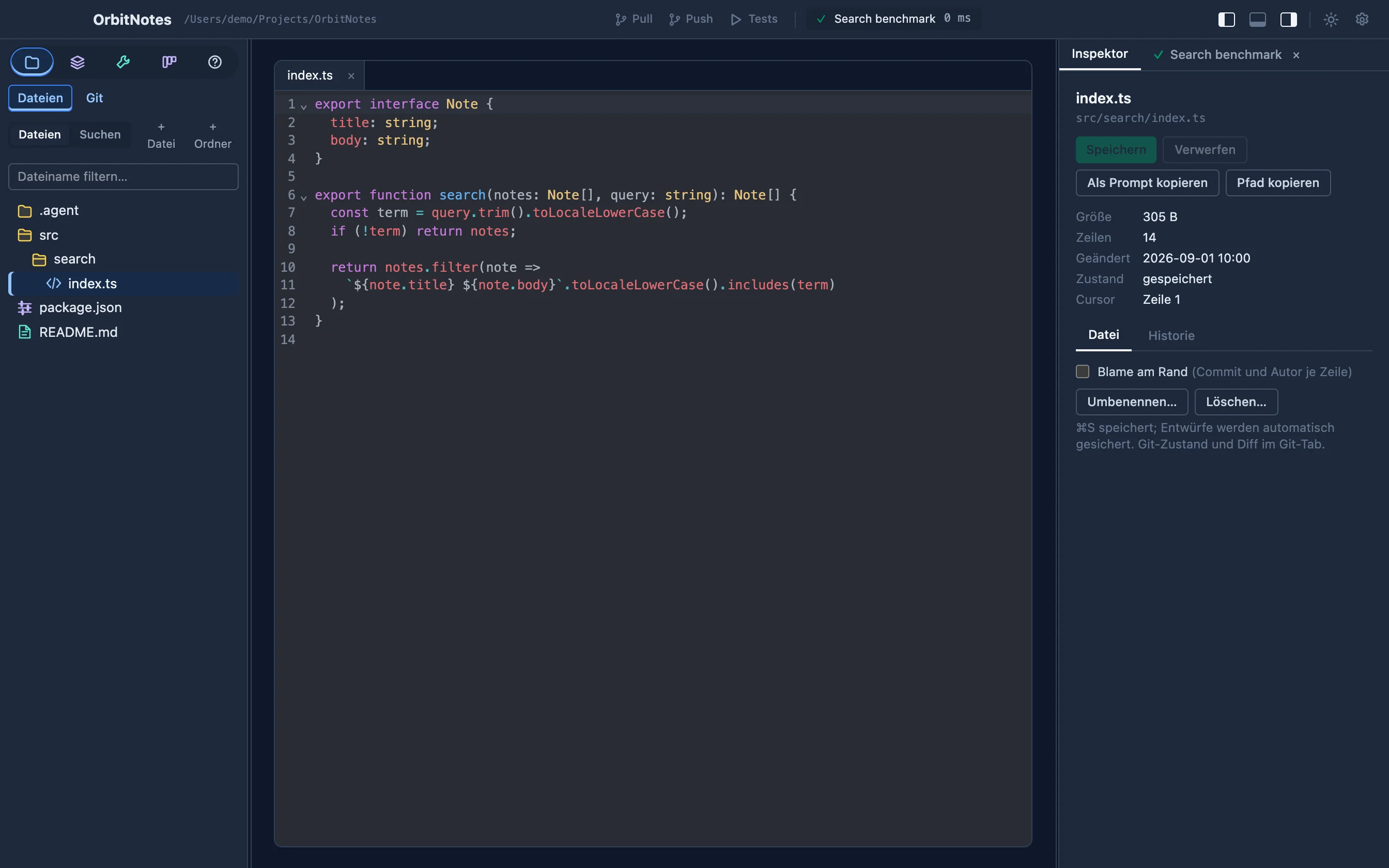Open package.json in the file tree
Viewport: 1389px width, 868px height.
[x=124, y=308]
